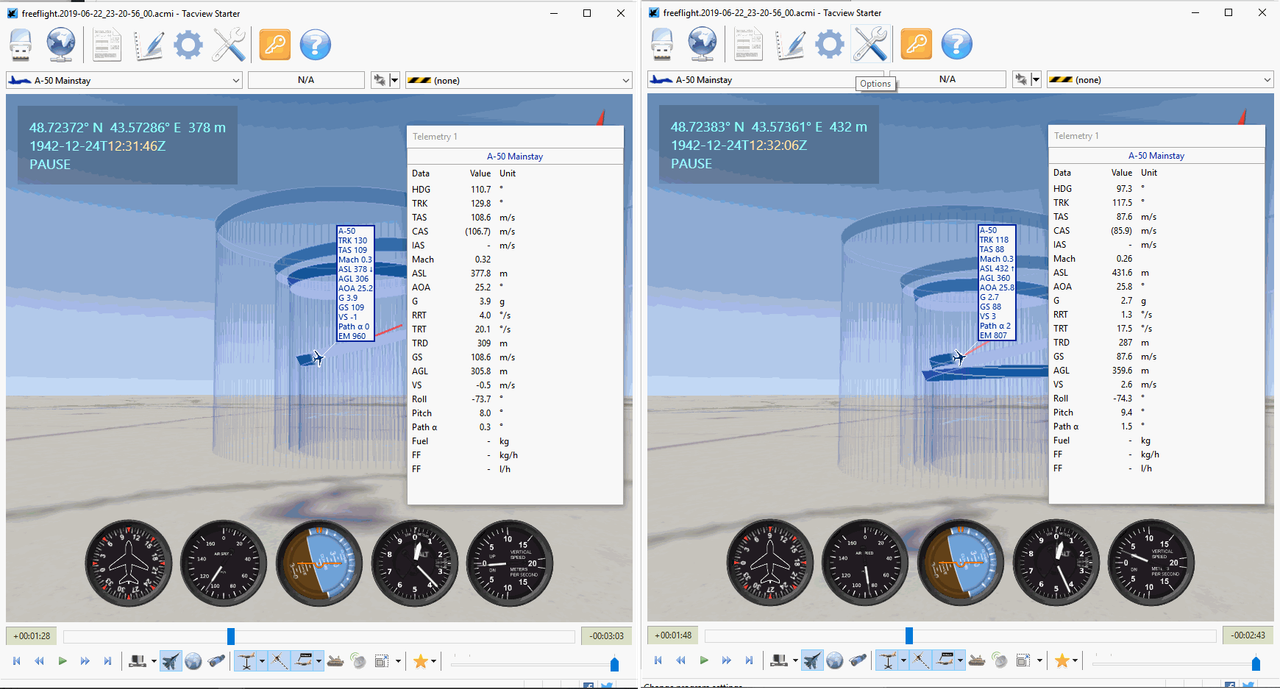Open the flight log document icon, right window

point(749,44)
